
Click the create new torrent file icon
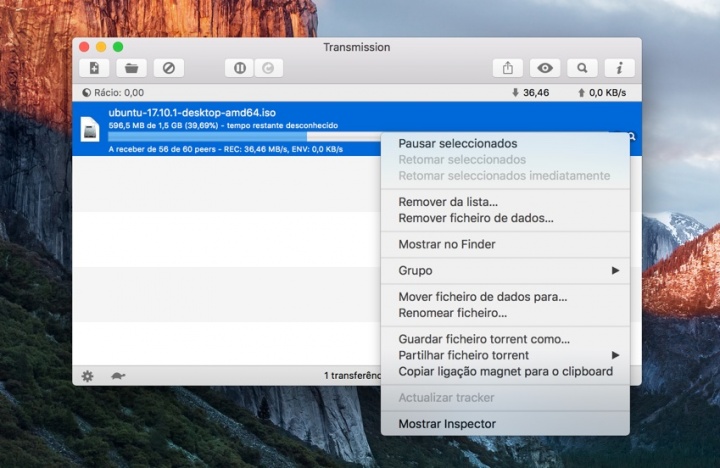tap(95, 68)
